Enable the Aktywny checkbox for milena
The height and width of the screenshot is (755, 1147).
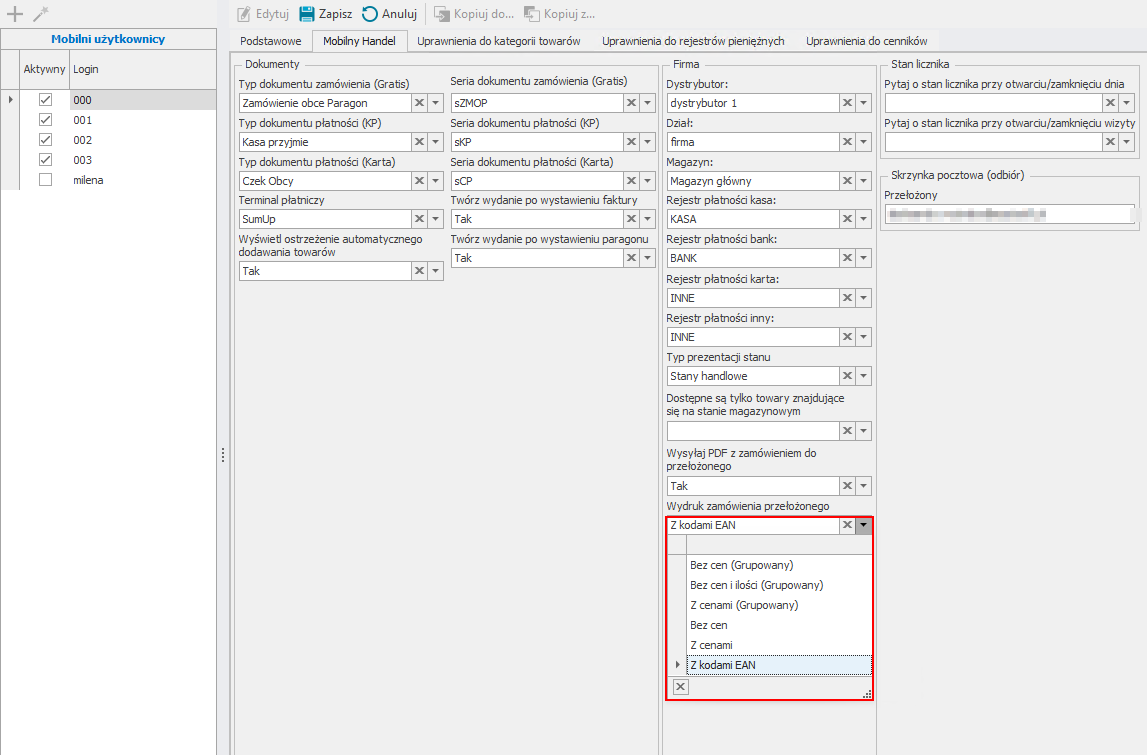(x=45, y=180)
